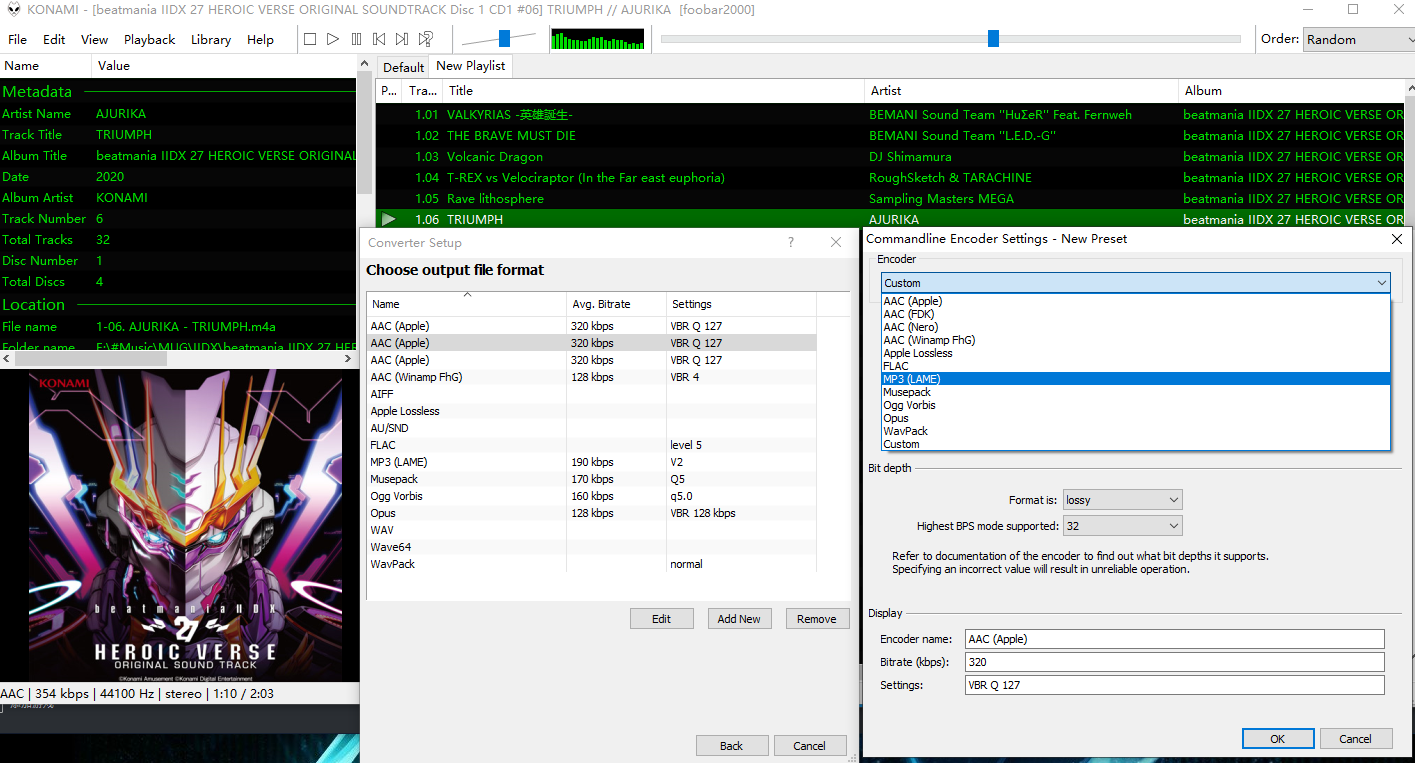
Task: Click the Settings input field VBR Q 127
Action: pyautogui.click(x=1175, y=685)
